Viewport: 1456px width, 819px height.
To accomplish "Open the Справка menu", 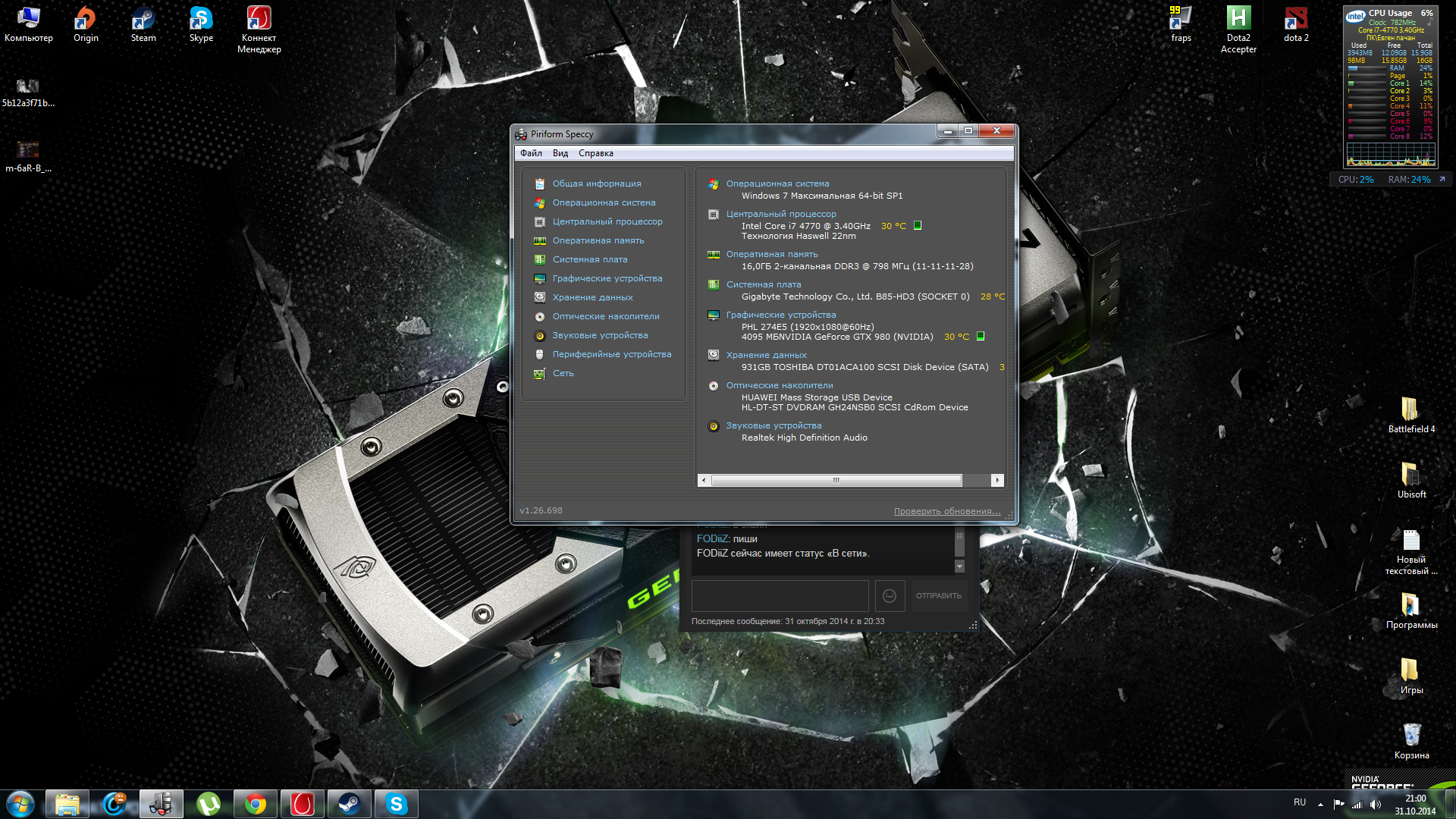I will [x=595, y=153].
